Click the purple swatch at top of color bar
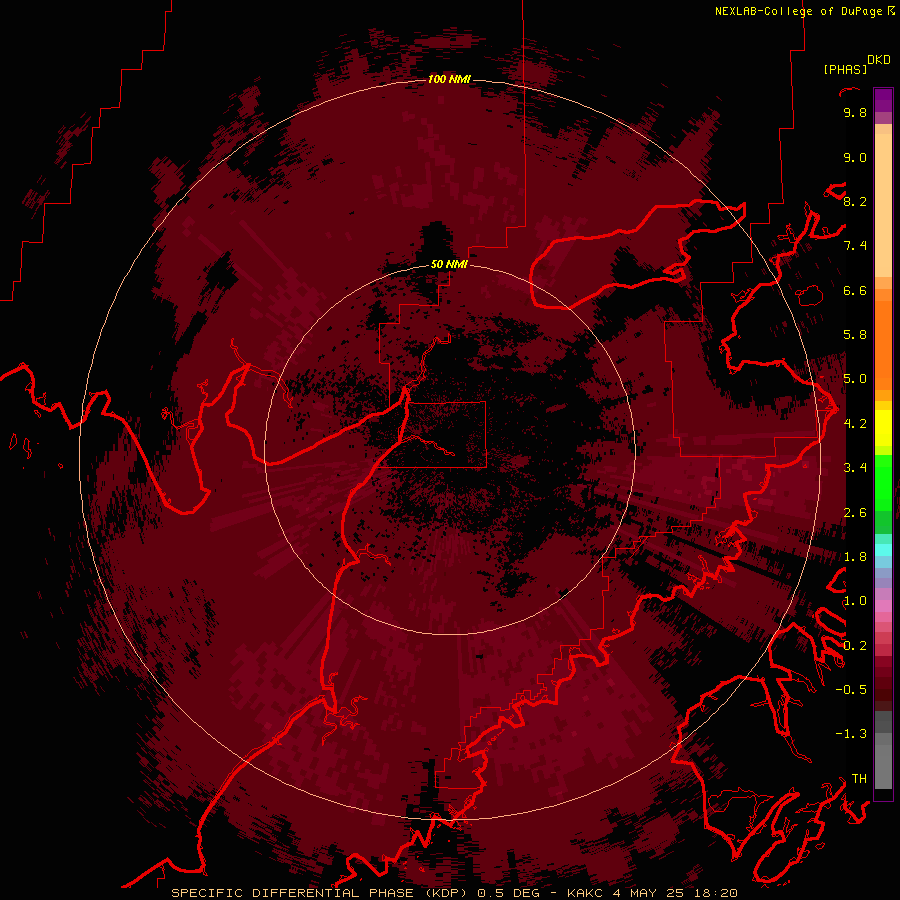 click(x=883, y=100)
